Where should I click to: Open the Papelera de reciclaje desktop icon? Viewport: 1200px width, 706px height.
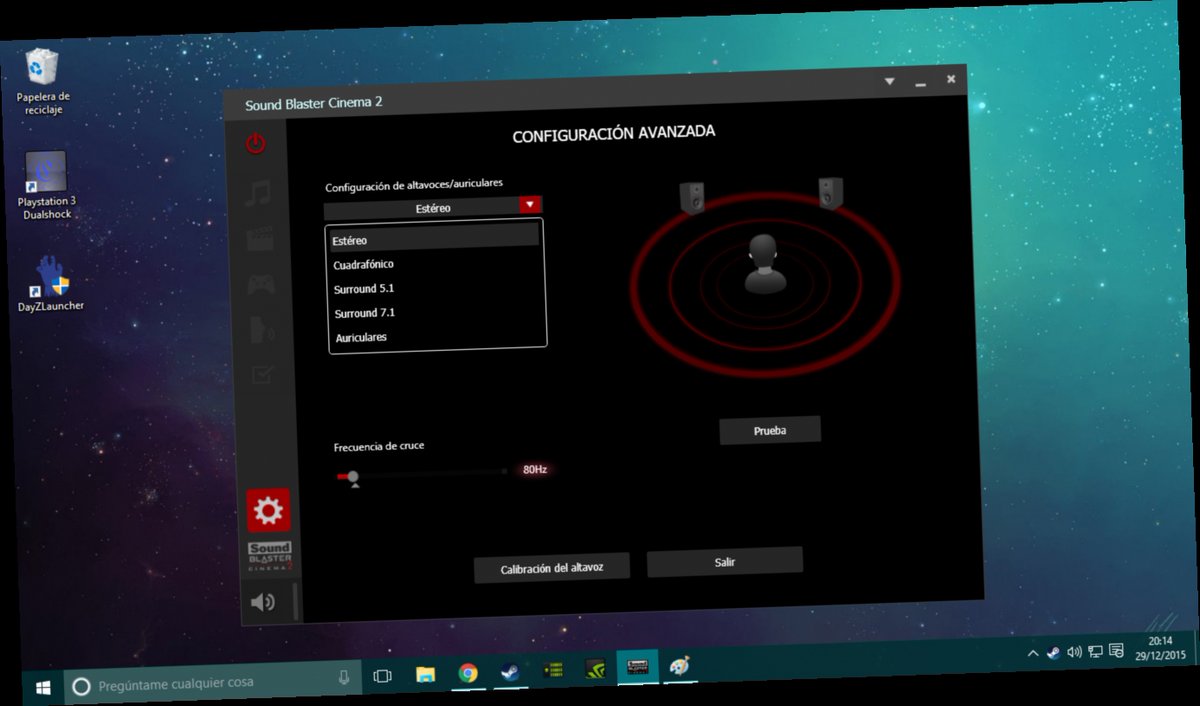[43, 81]
